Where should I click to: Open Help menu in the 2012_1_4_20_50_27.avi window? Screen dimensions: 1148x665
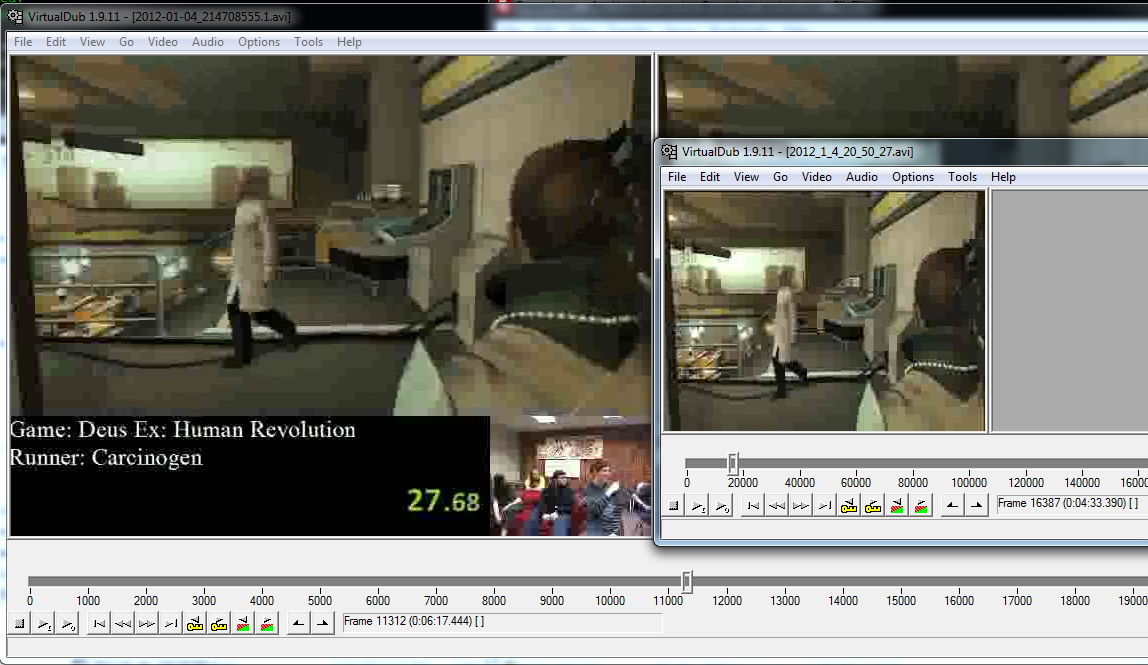pos(1003,177)
